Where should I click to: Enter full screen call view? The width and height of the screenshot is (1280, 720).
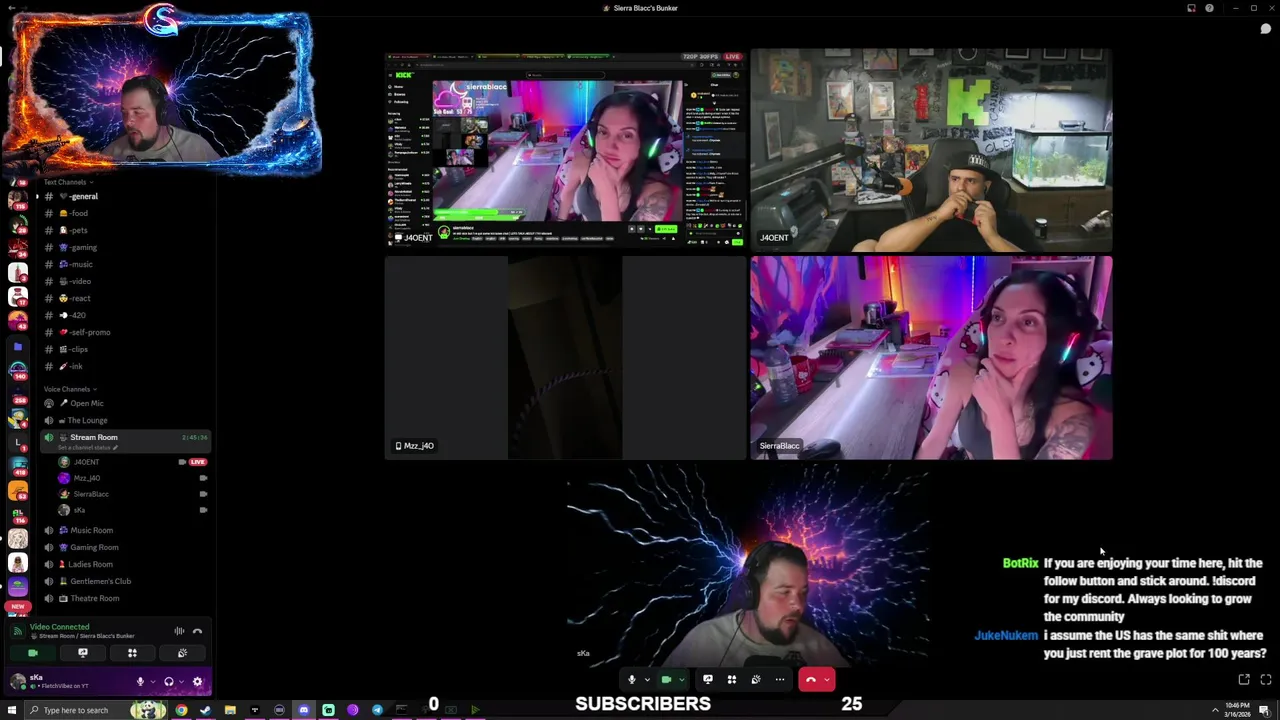click(1265, 680)
